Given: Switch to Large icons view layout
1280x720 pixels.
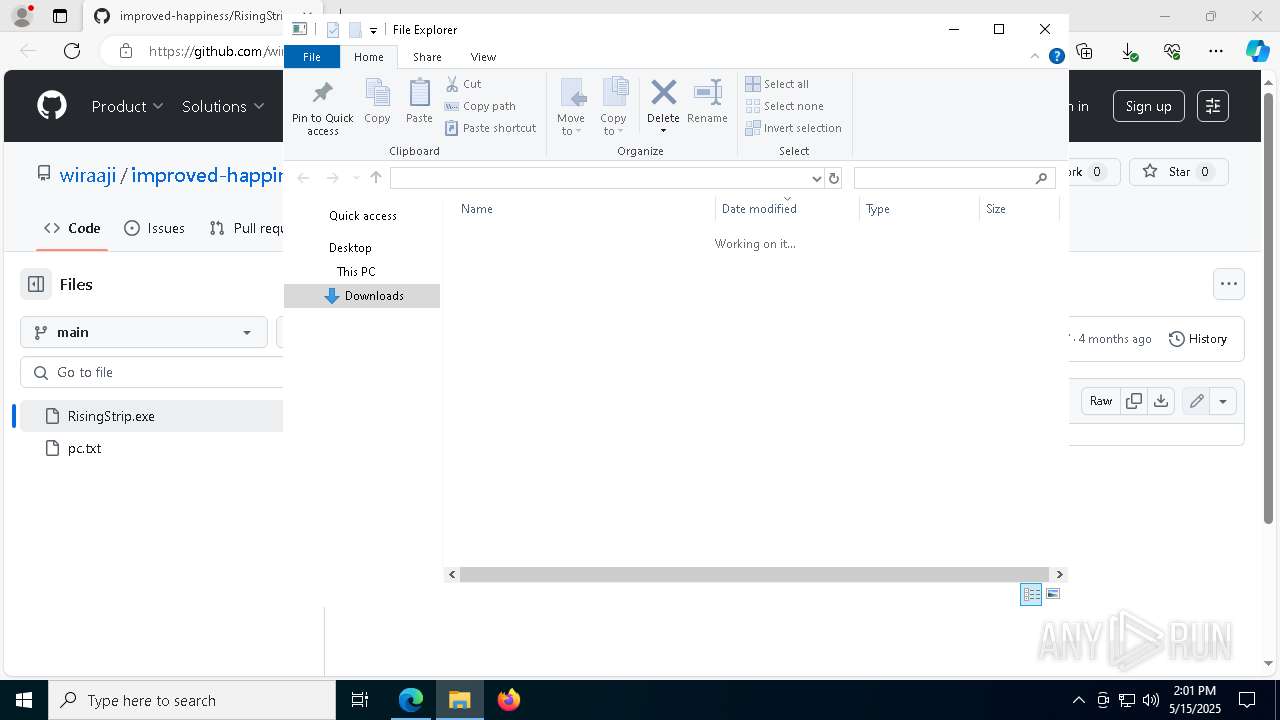Looking at the screenshot, I should point(1053,594).
